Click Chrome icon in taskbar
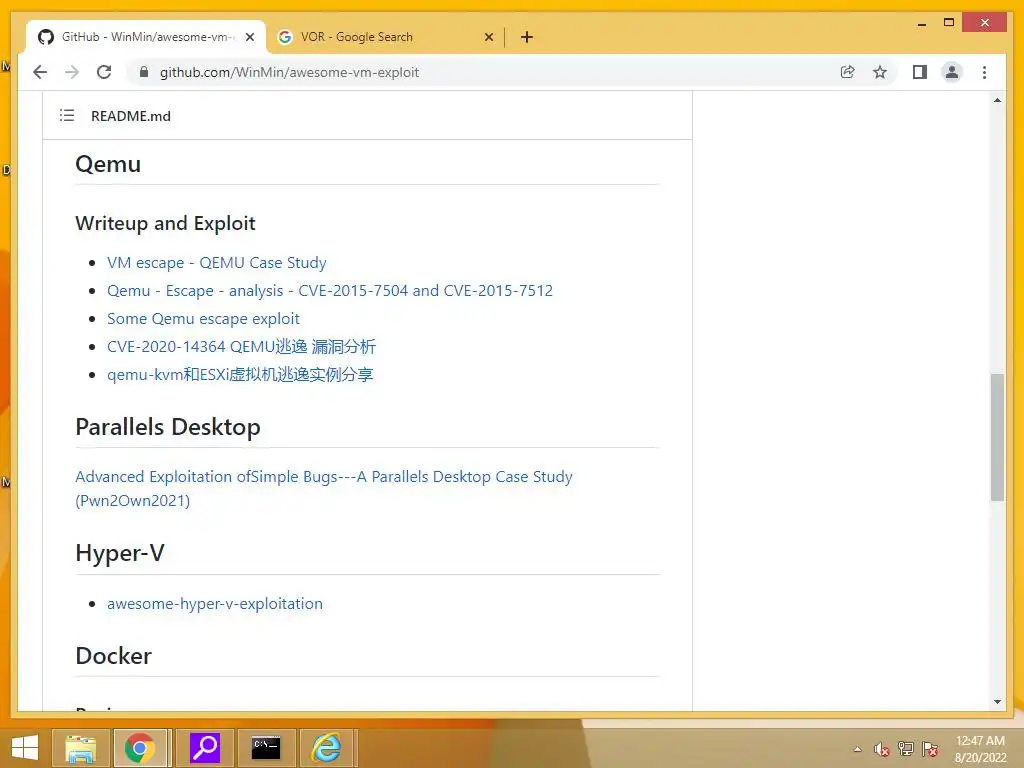1024x768 pixels. tap(140, 748)
